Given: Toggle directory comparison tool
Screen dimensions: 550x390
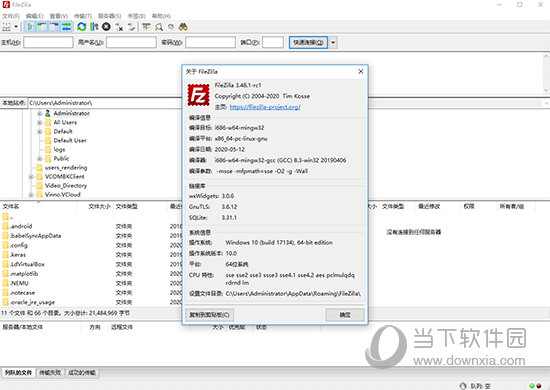Looking at the screenshot, I should [159, 27].
